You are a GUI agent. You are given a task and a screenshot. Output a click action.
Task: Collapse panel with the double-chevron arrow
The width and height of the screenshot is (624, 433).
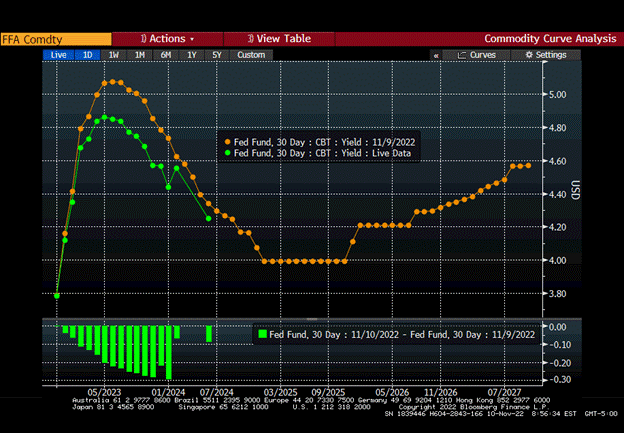coord(435,55)
